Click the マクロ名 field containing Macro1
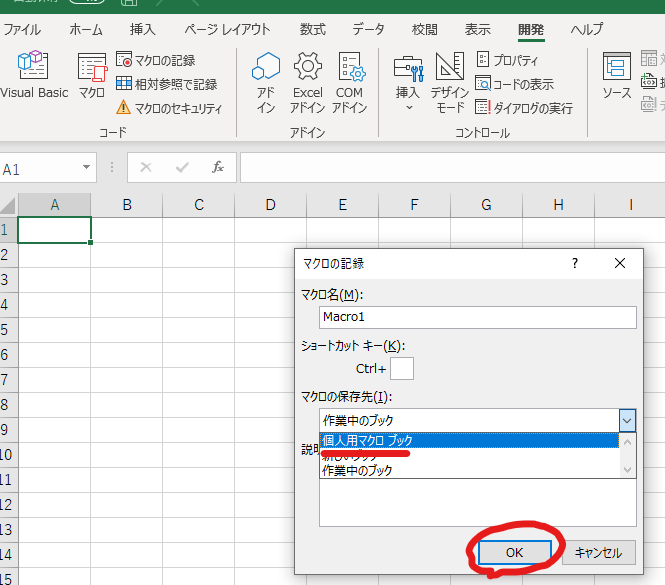 pos(478,317)
